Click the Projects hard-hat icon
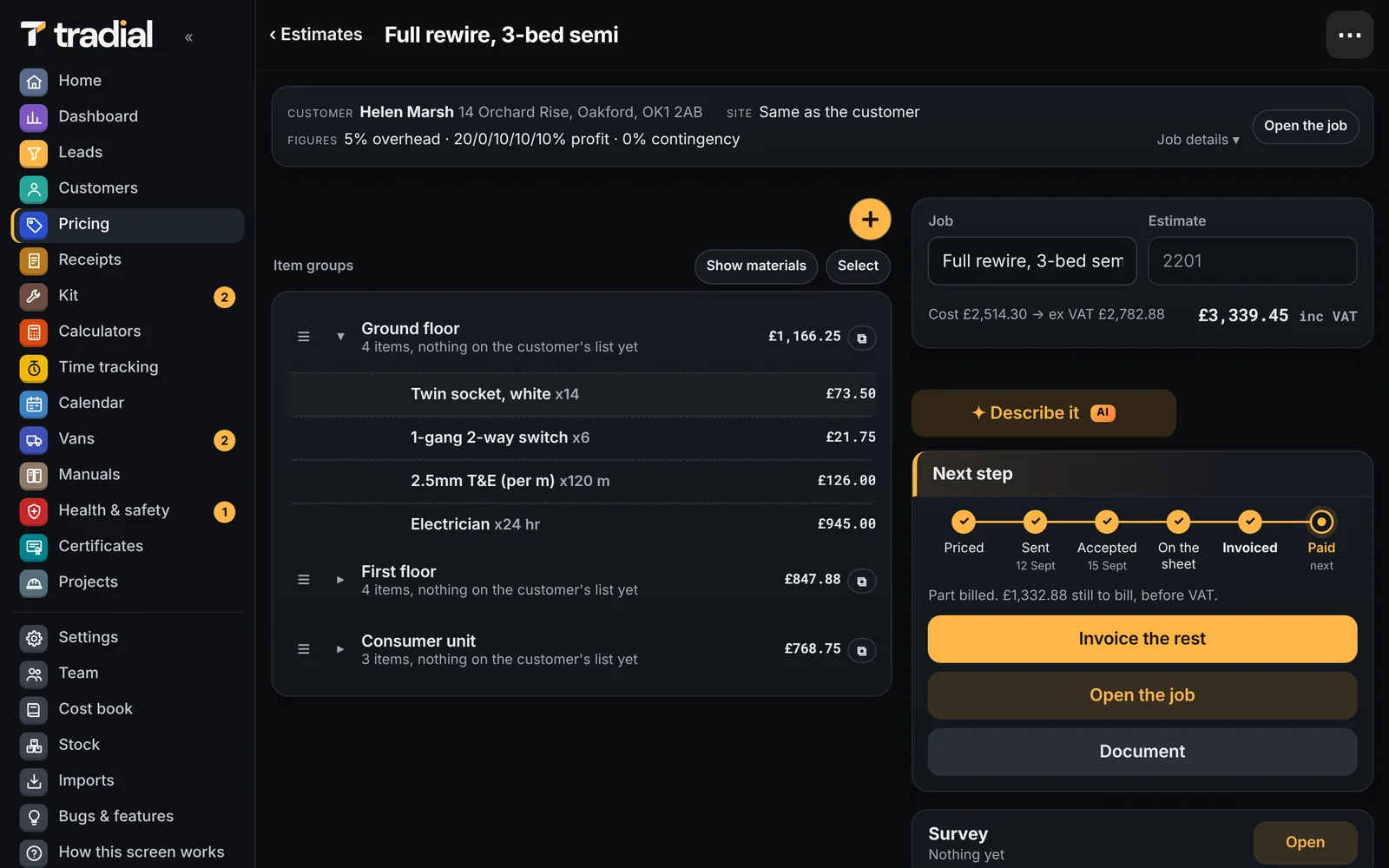Image resolution: width=1389 pixels, height=868 pixels. tap(34, 582)
